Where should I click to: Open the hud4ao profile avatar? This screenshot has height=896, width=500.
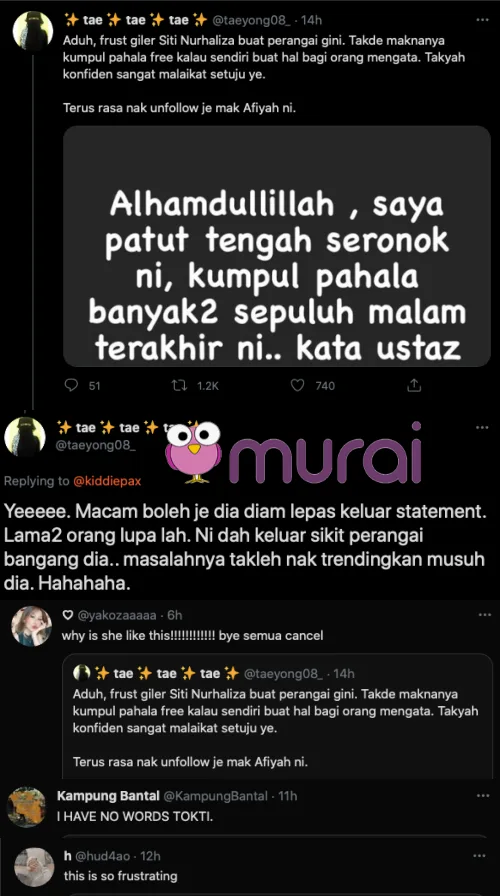[34, 867]
